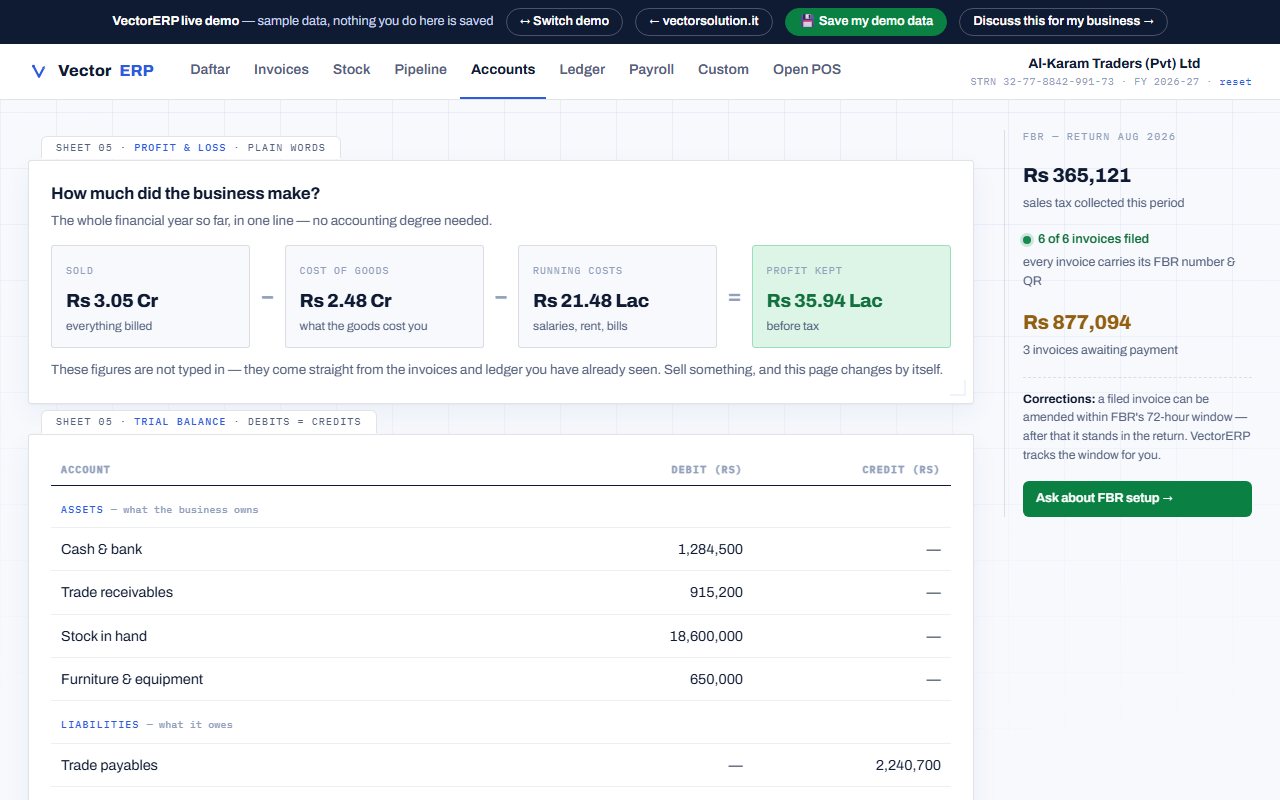Click the Furniture & equipment account row
The width and height of the screenshot is (1280, 800).
tap(501, 679)
